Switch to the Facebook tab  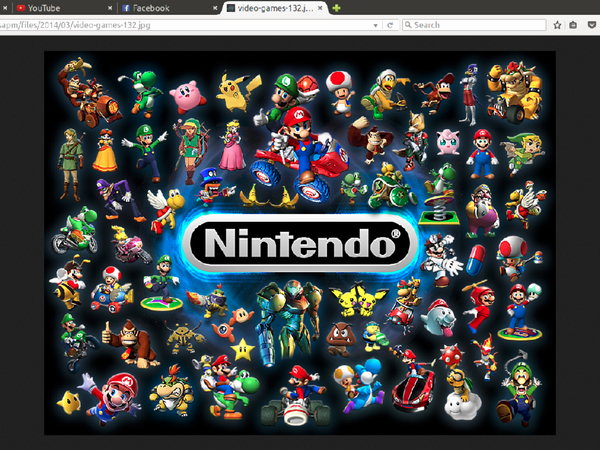(x=170, y=8)
